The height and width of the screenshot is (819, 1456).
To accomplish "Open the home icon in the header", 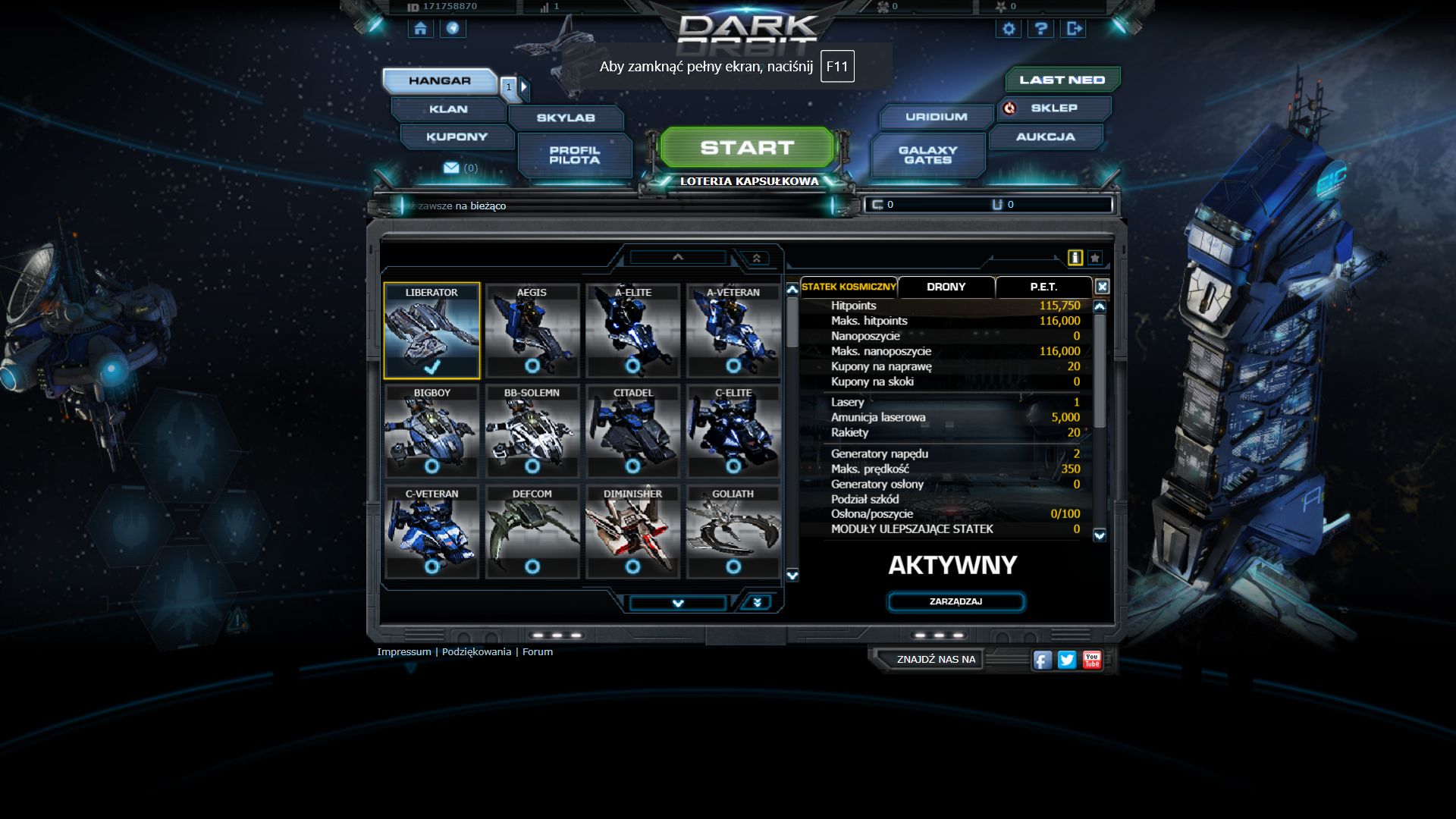I will click(420, 29).
